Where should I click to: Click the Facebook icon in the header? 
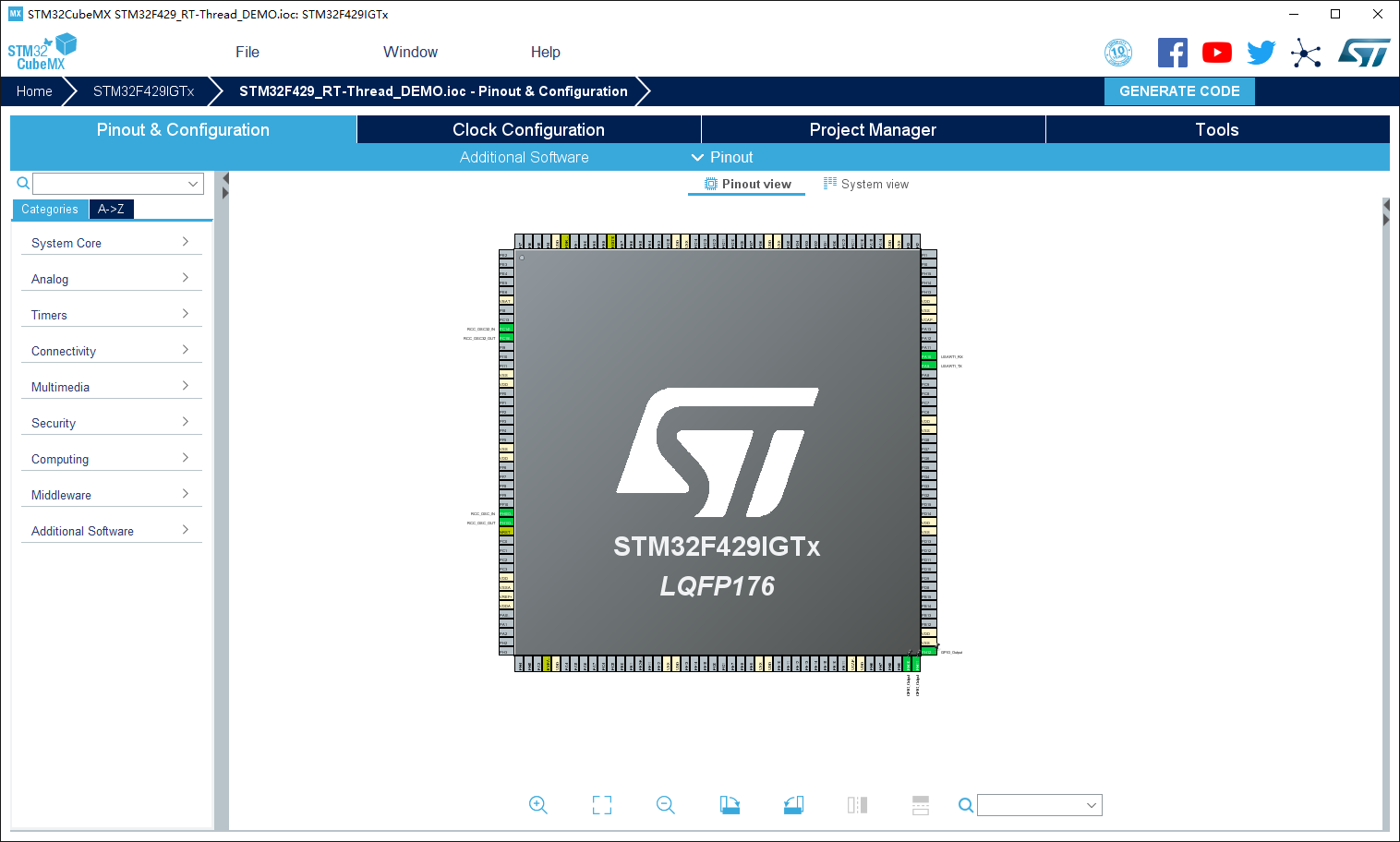(x=1172, y=52)
